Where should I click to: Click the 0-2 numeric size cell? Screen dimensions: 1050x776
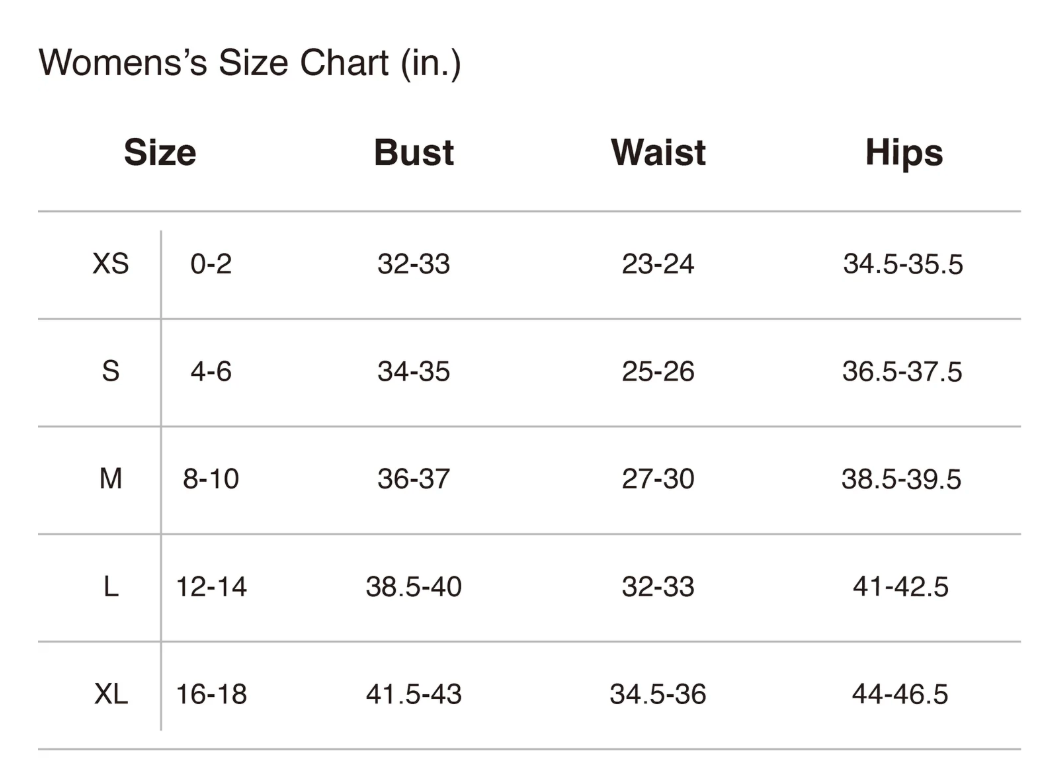click(211, 265)
